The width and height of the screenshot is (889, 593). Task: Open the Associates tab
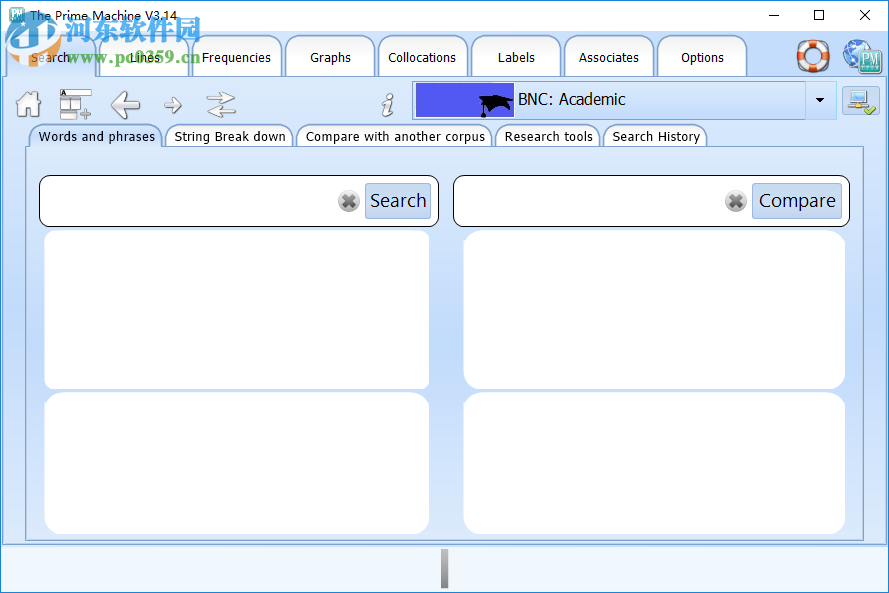coord(608,57)
